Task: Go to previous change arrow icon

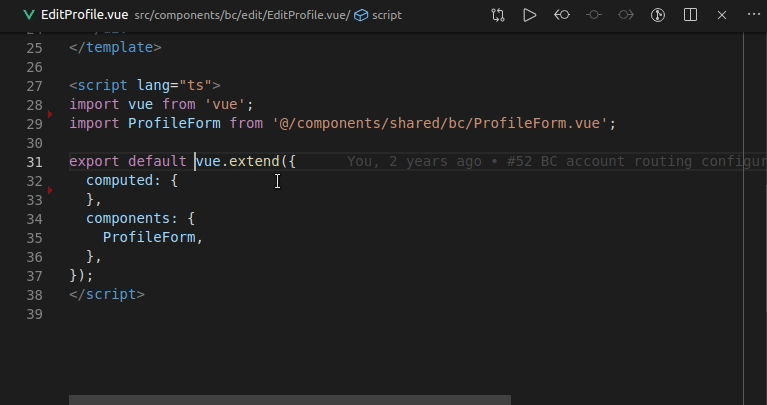Action: pyautogui.click(x=562, y=15)
